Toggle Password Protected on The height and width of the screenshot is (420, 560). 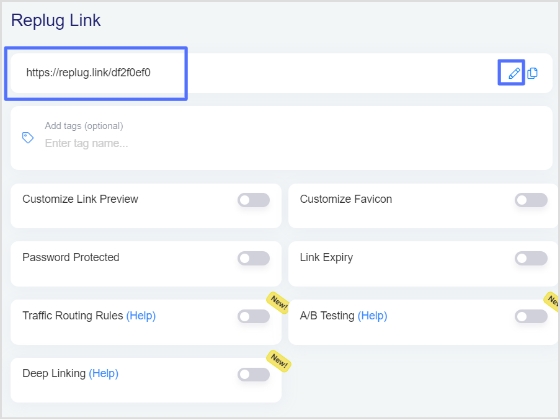(x=254, y=258)
